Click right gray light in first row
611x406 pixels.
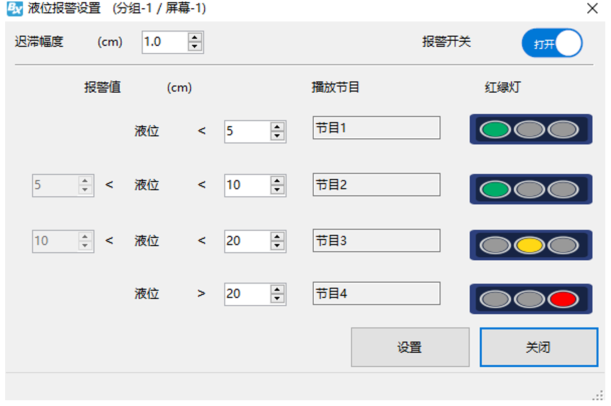pyautogui.click(x=564, y=130)
